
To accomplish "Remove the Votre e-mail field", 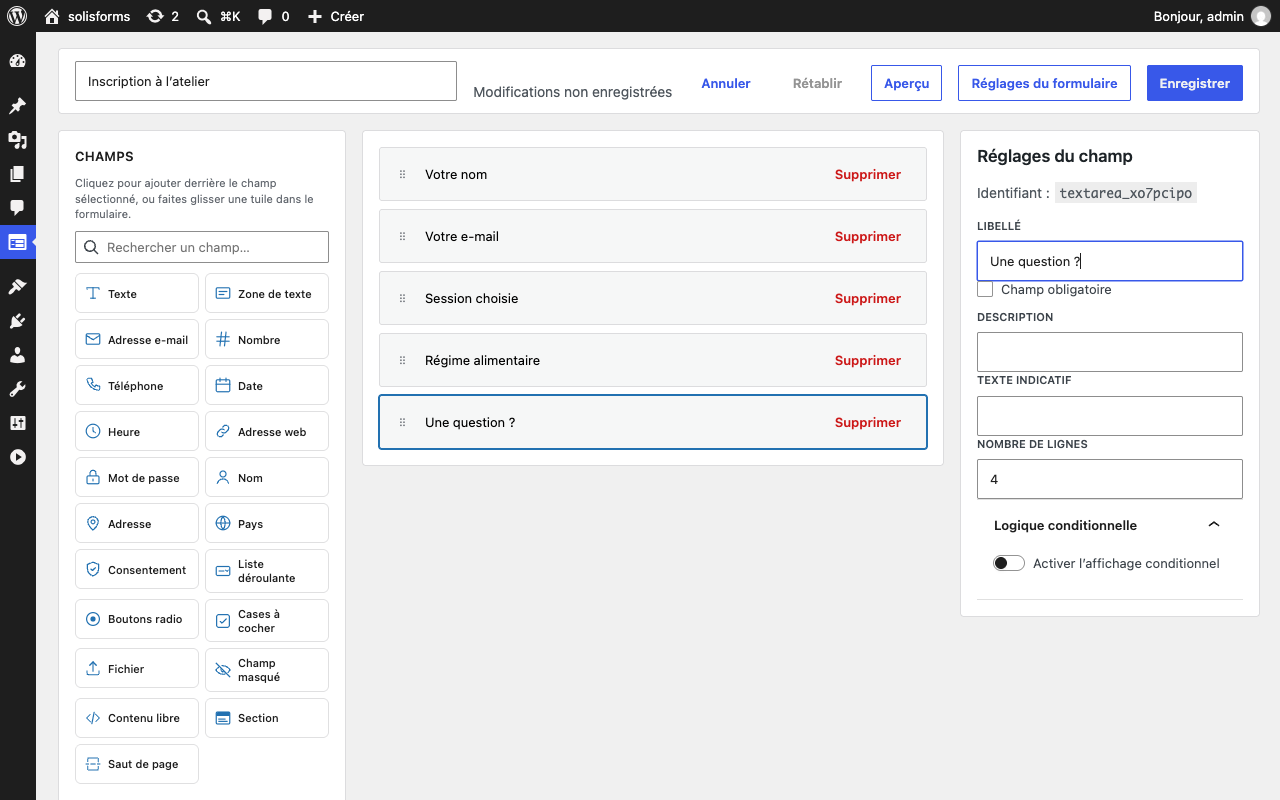I will [868, 236].
